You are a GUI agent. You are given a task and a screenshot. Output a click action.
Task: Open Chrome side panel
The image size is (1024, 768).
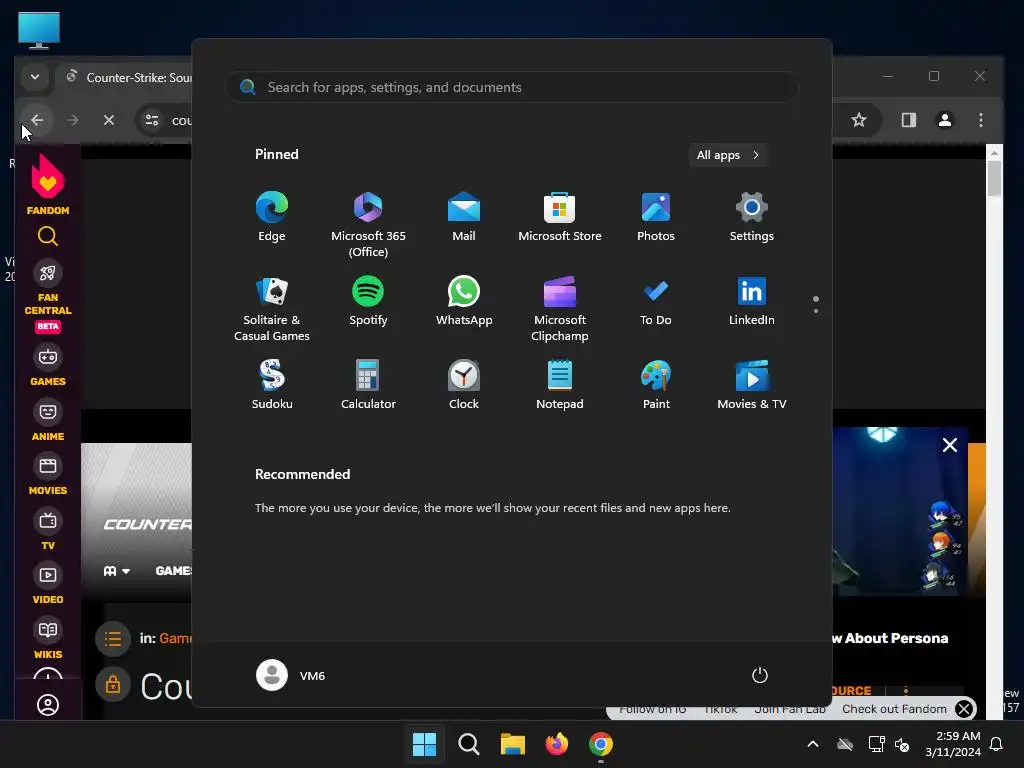point(908,120)
